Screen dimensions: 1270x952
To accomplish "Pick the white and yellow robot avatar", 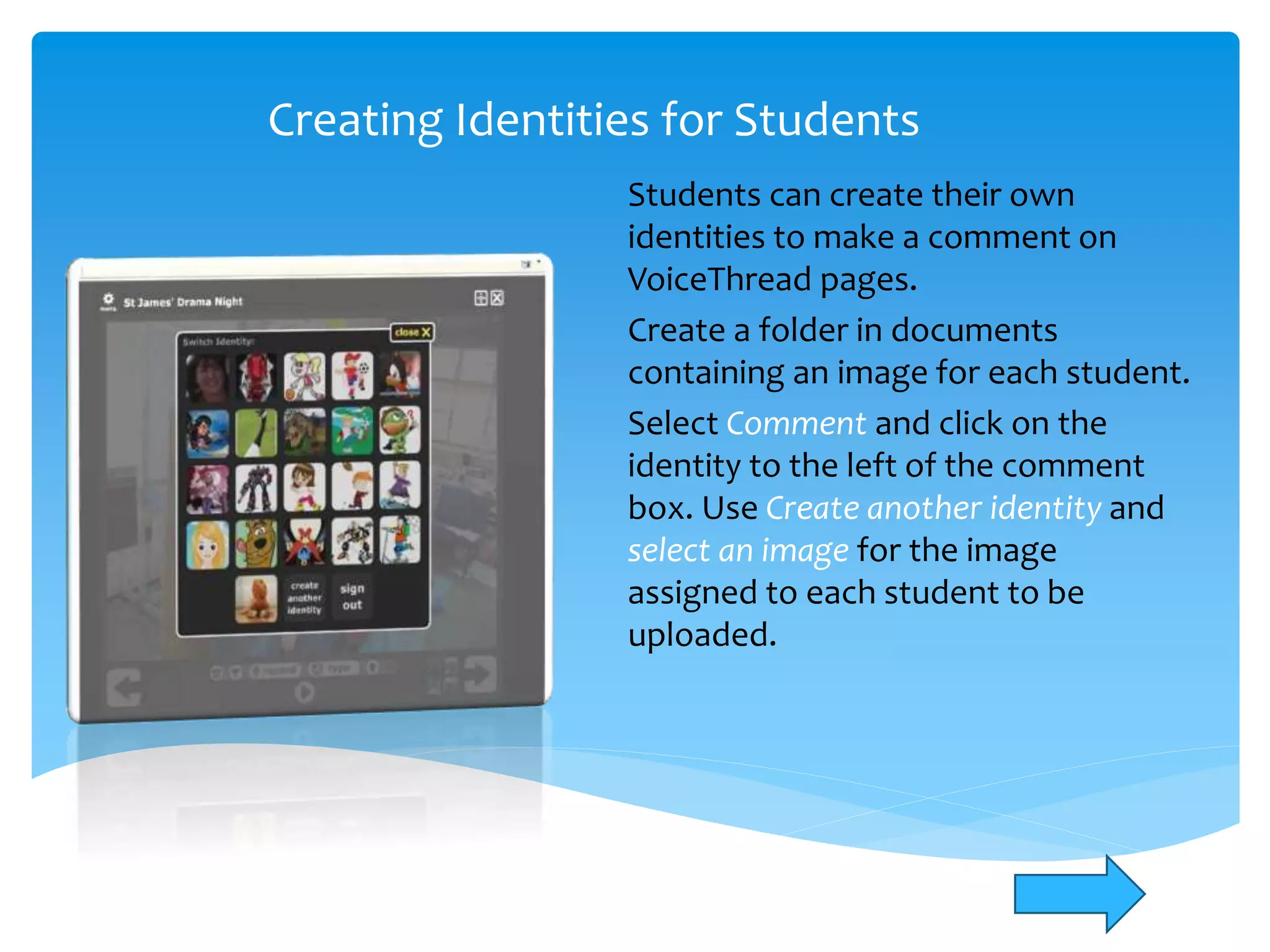I will click(x=352, y=541).
